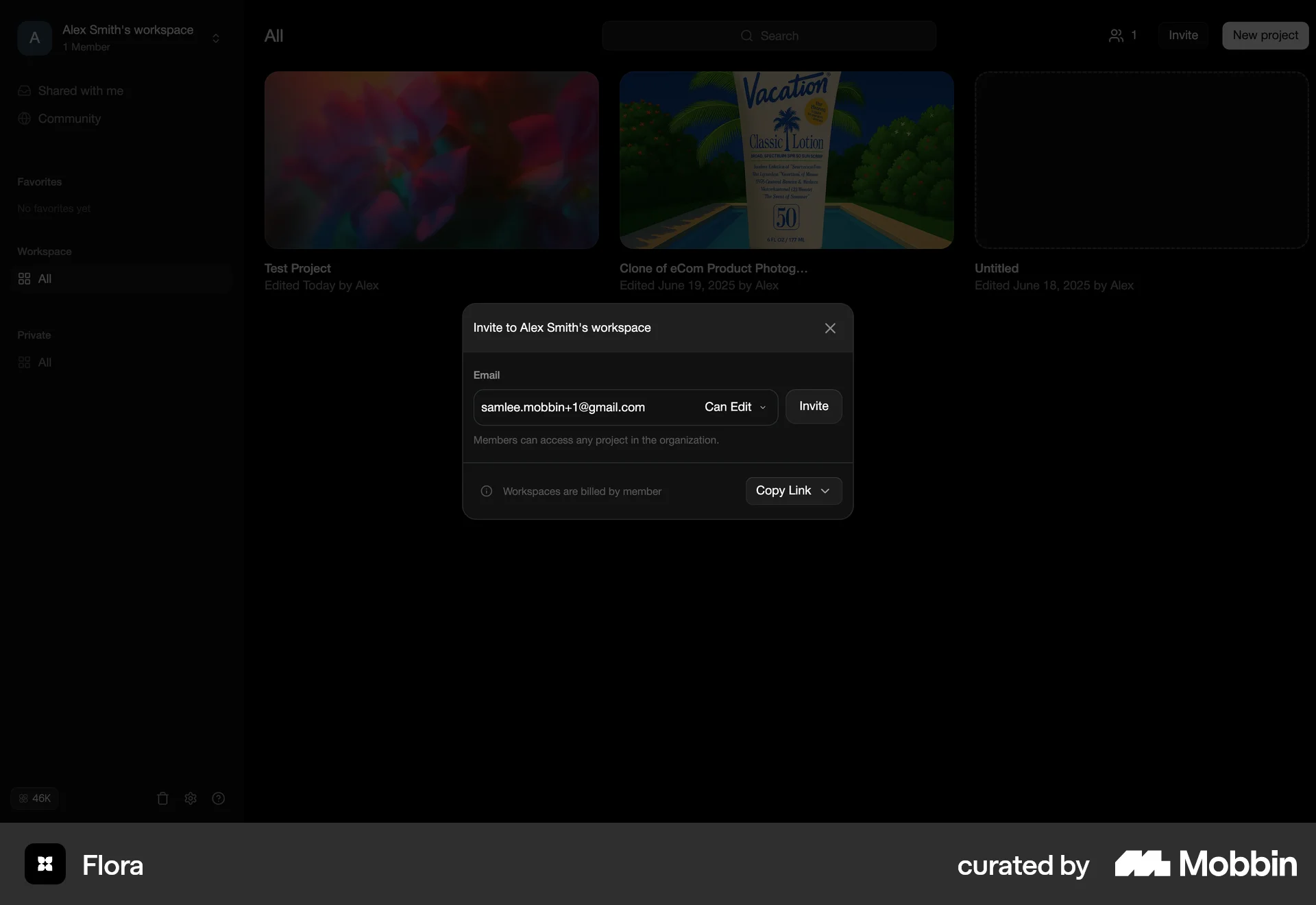Click the 46K credits badge
This screenshot has height=905, width=1316.
(35, 798)
